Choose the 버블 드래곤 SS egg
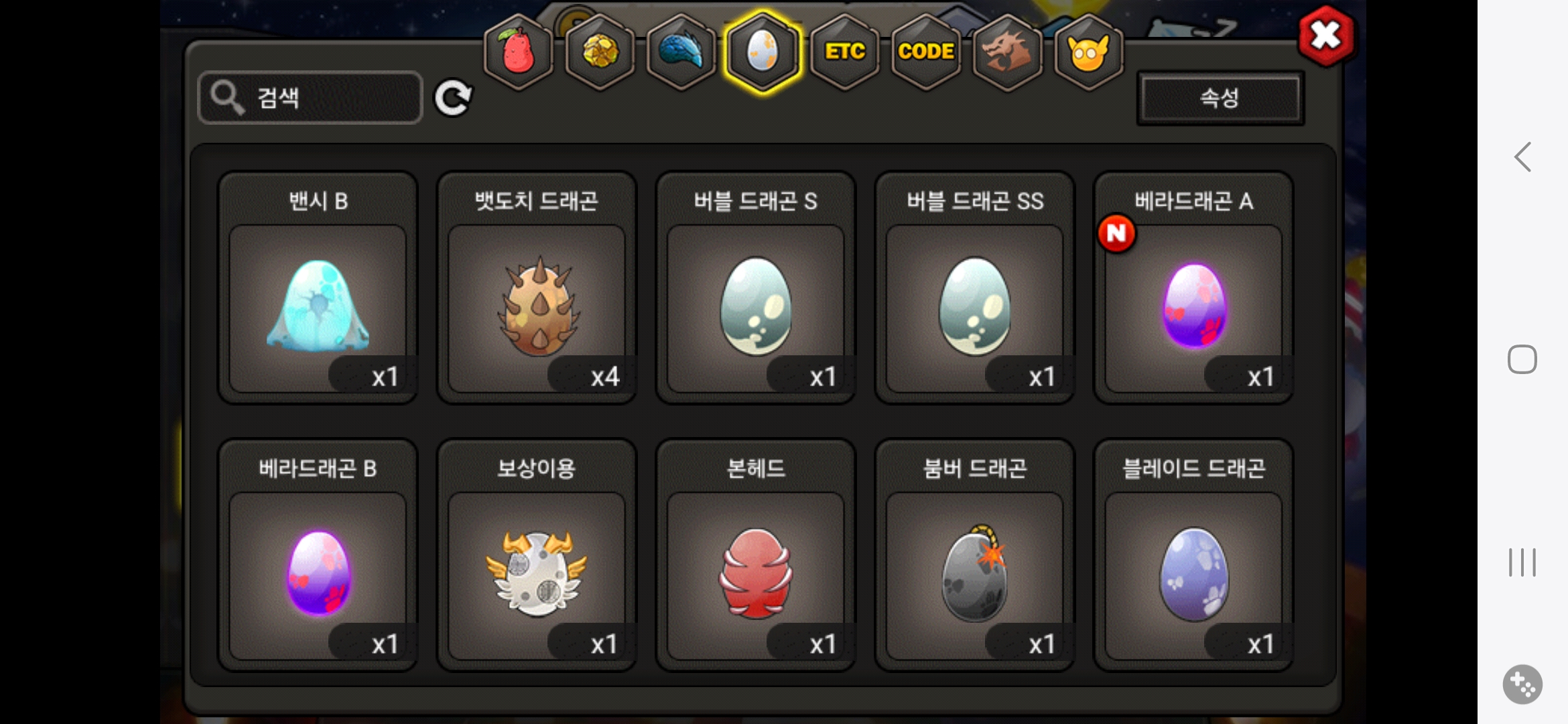Image resolution: width=1568 pixels, height=724 pixels. tap(975, 288)
